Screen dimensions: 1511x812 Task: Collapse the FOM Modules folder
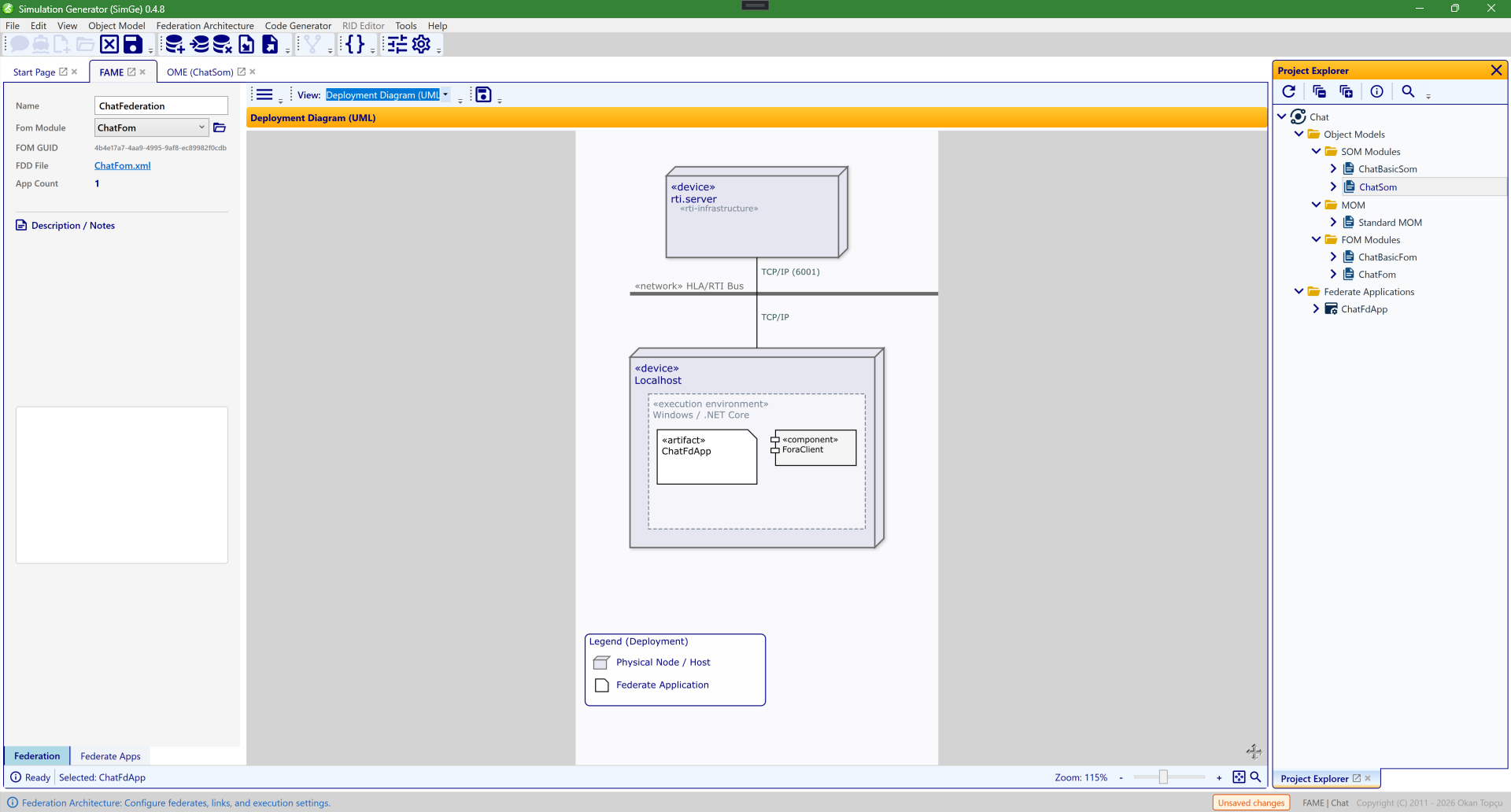coord(1317,239)
